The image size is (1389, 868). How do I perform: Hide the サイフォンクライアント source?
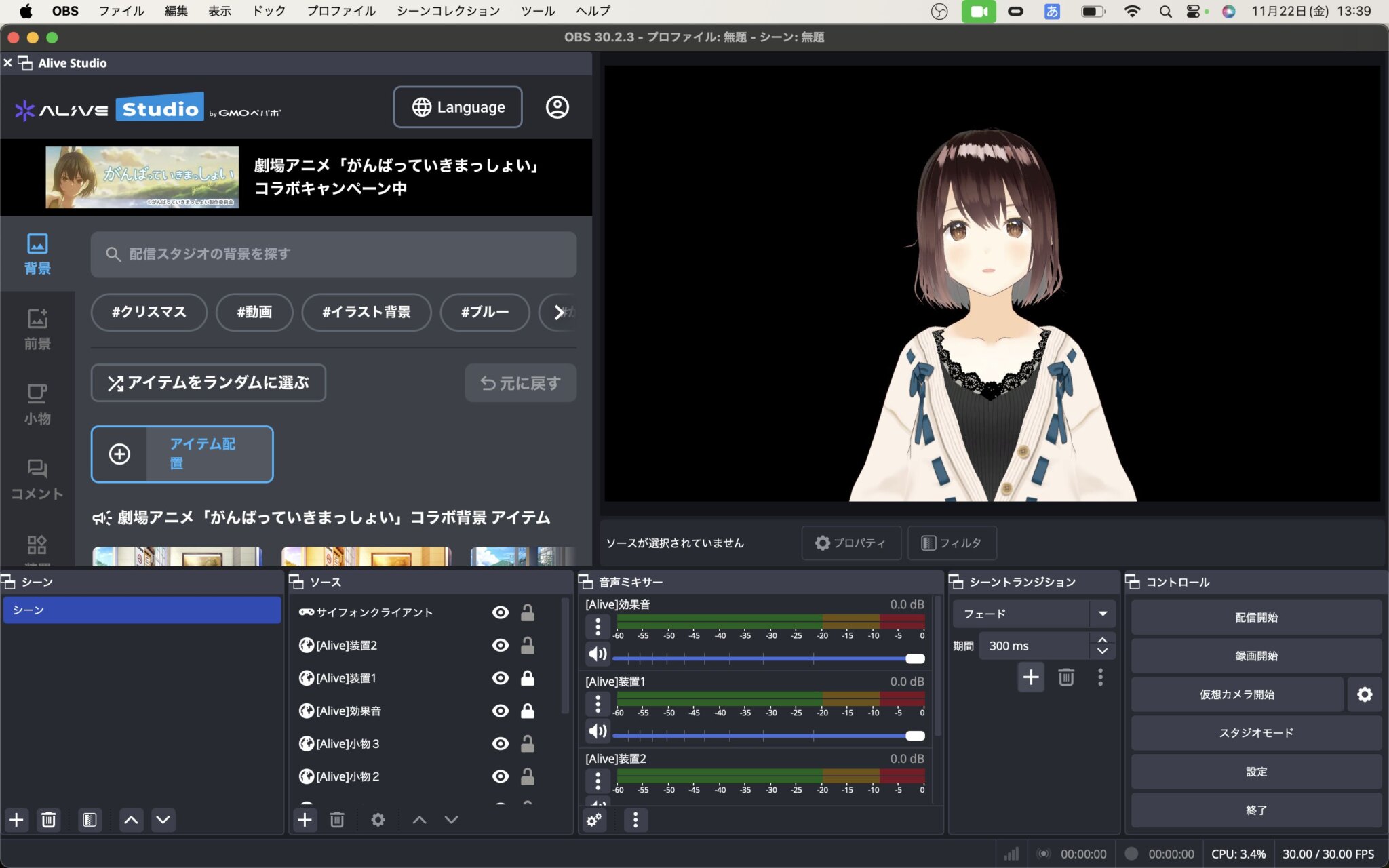click(500, 612)
